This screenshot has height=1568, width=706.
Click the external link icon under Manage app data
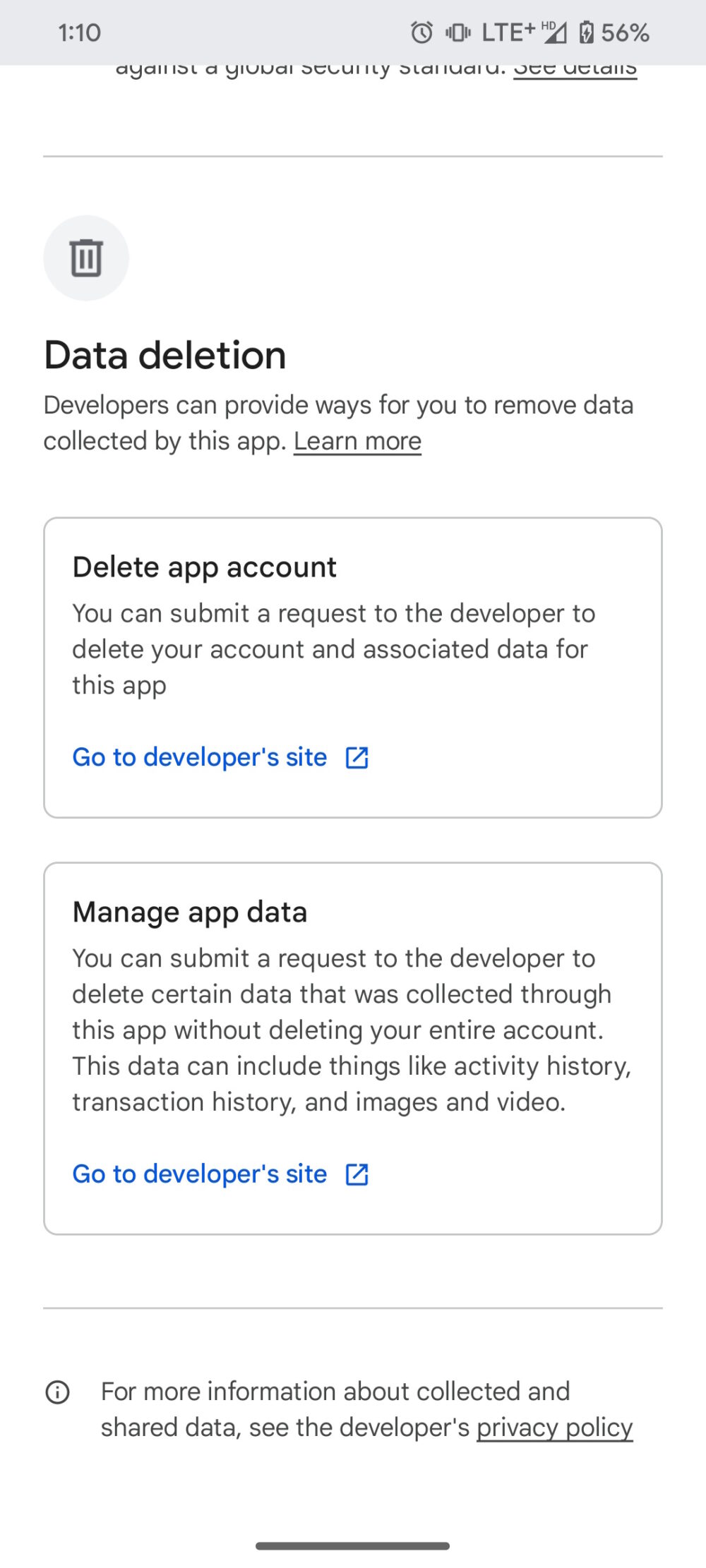point(357,1174)
